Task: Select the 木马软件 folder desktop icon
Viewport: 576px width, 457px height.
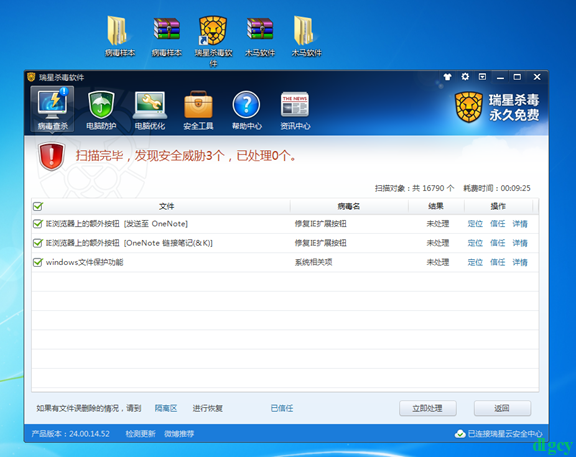Action: coord(306,36)
